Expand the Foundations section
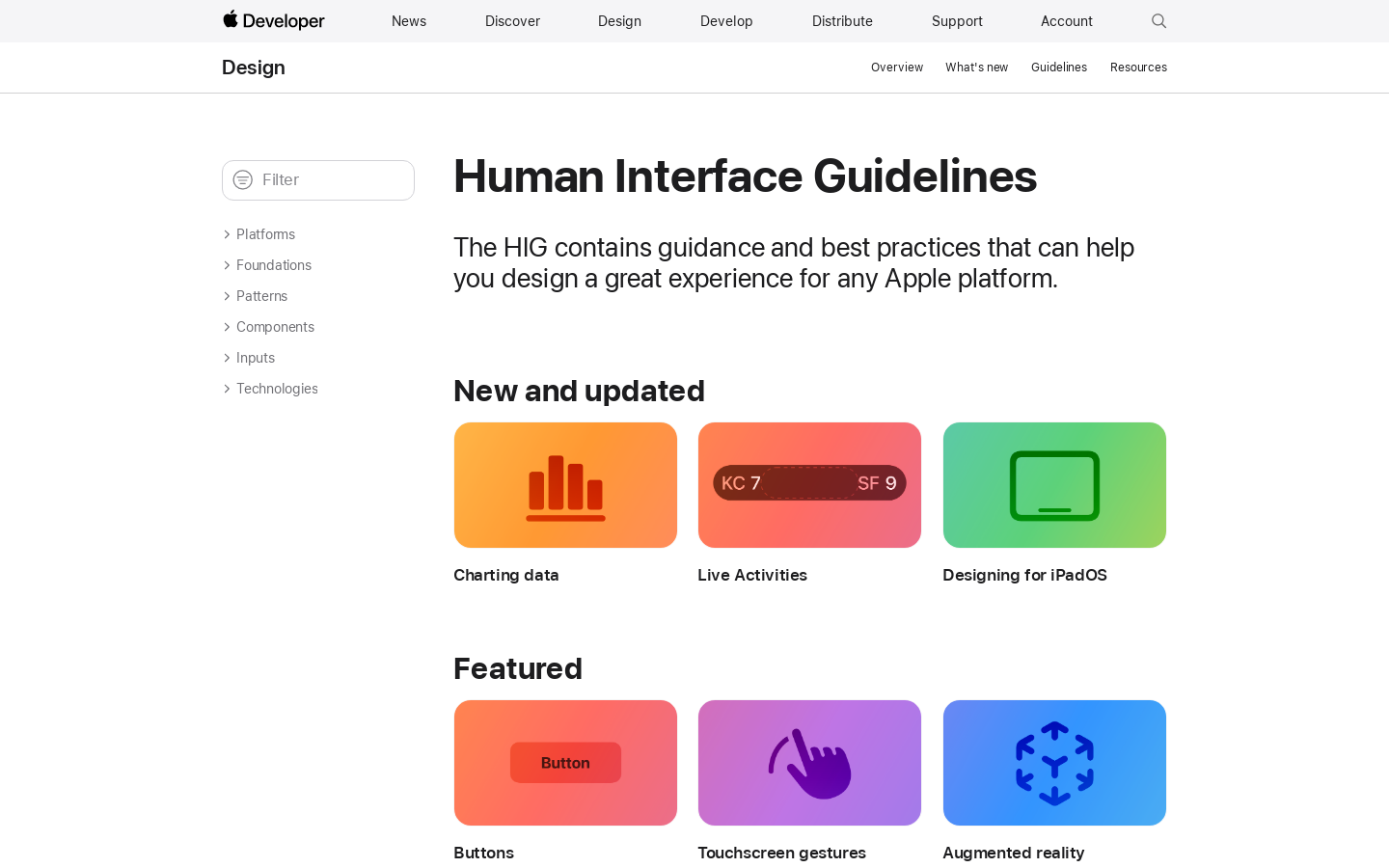Image resolution: width=1389 pixels, height=868 pixels. (273, 265)
